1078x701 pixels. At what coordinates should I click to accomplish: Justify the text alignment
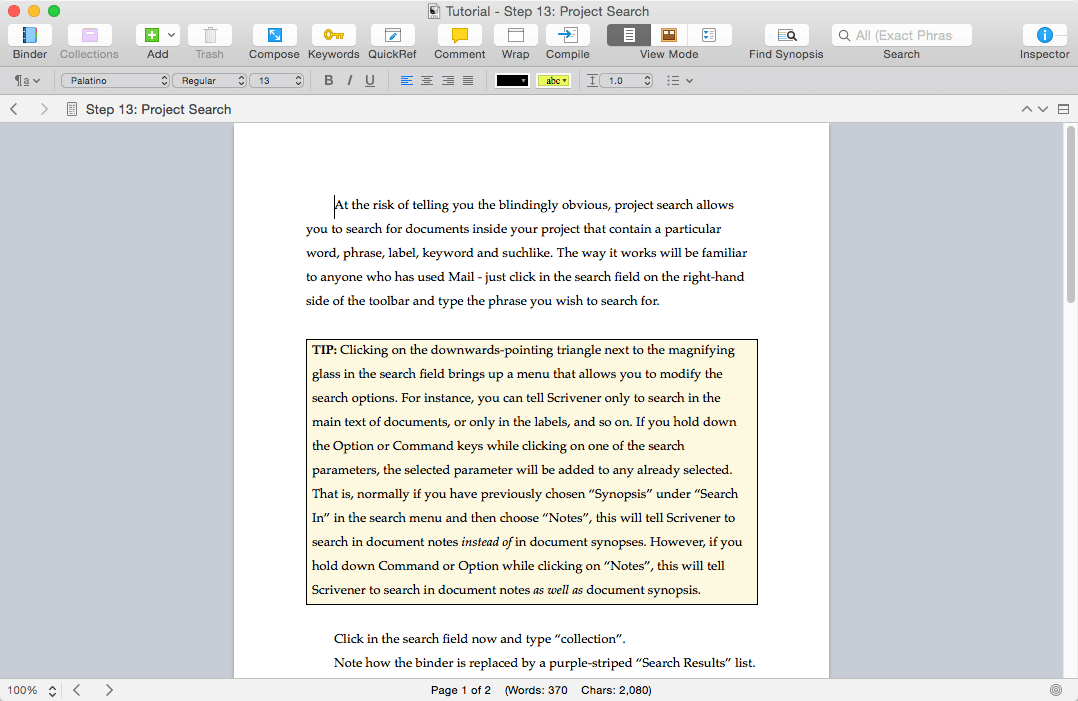tap(468, 80)
